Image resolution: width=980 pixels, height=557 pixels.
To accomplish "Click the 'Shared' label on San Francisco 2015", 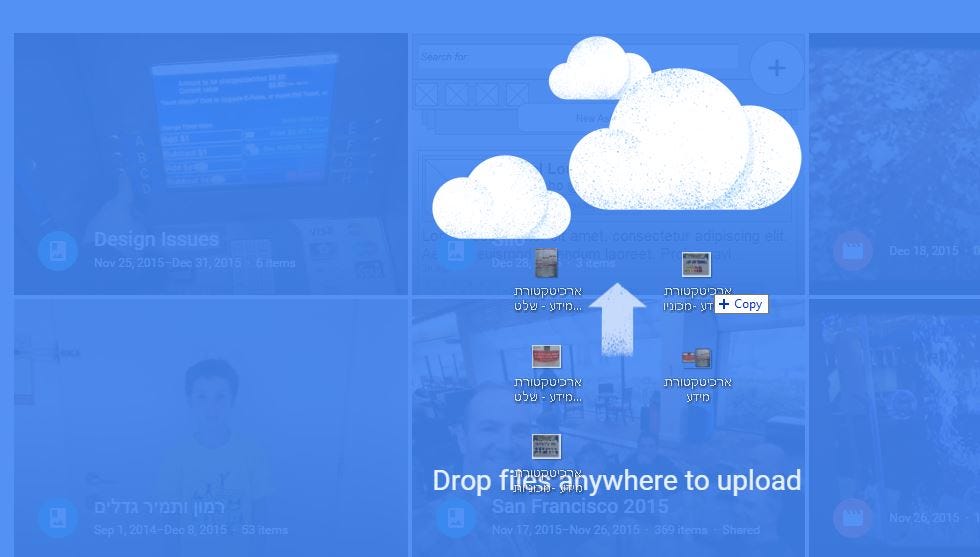I will pyautogui.click(x=741, y=529).
